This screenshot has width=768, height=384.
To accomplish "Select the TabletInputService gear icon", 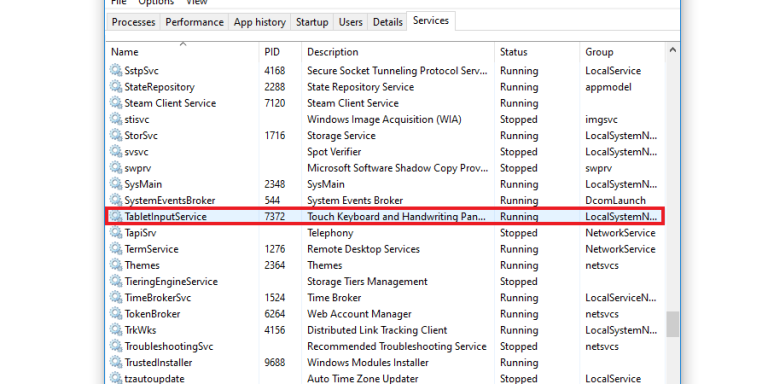I will 116,216.
